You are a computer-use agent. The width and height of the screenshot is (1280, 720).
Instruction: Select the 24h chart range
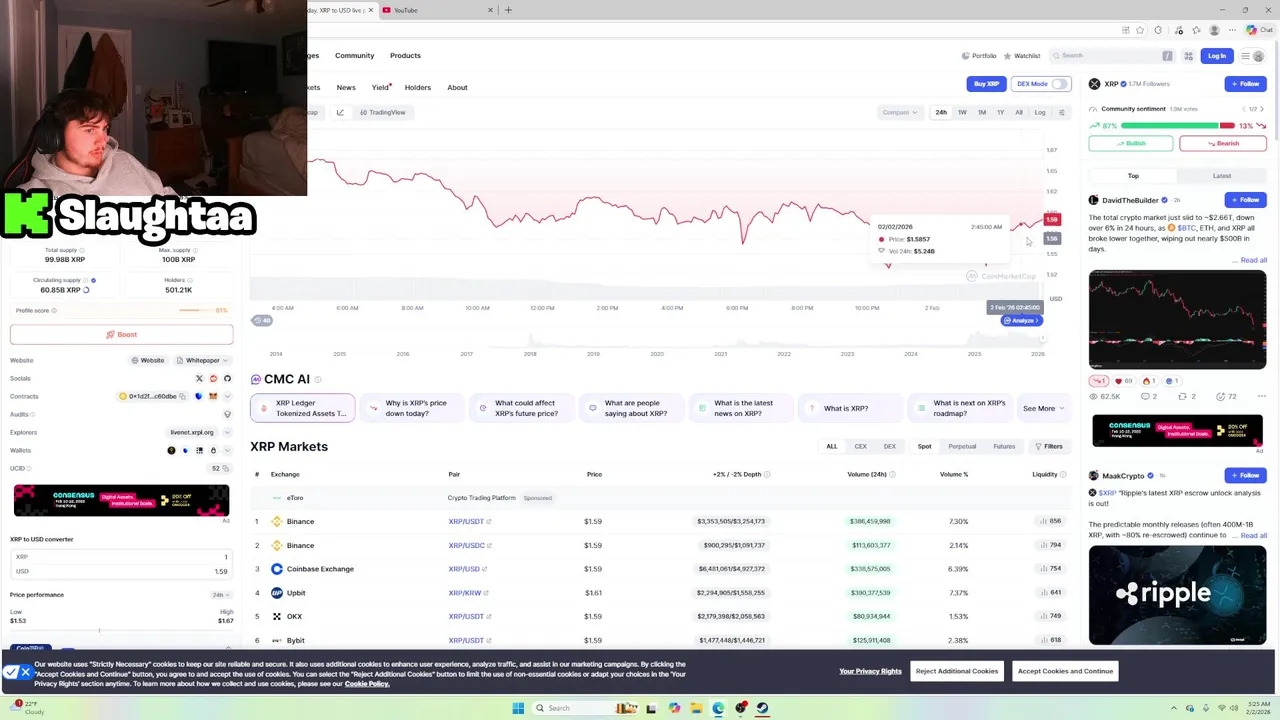(x=941, y=112)
